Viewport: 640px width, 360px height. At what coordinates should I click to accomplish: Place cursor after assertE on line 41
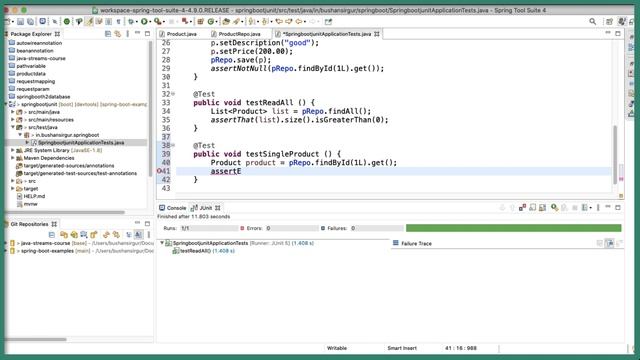[x=241, y=171]
